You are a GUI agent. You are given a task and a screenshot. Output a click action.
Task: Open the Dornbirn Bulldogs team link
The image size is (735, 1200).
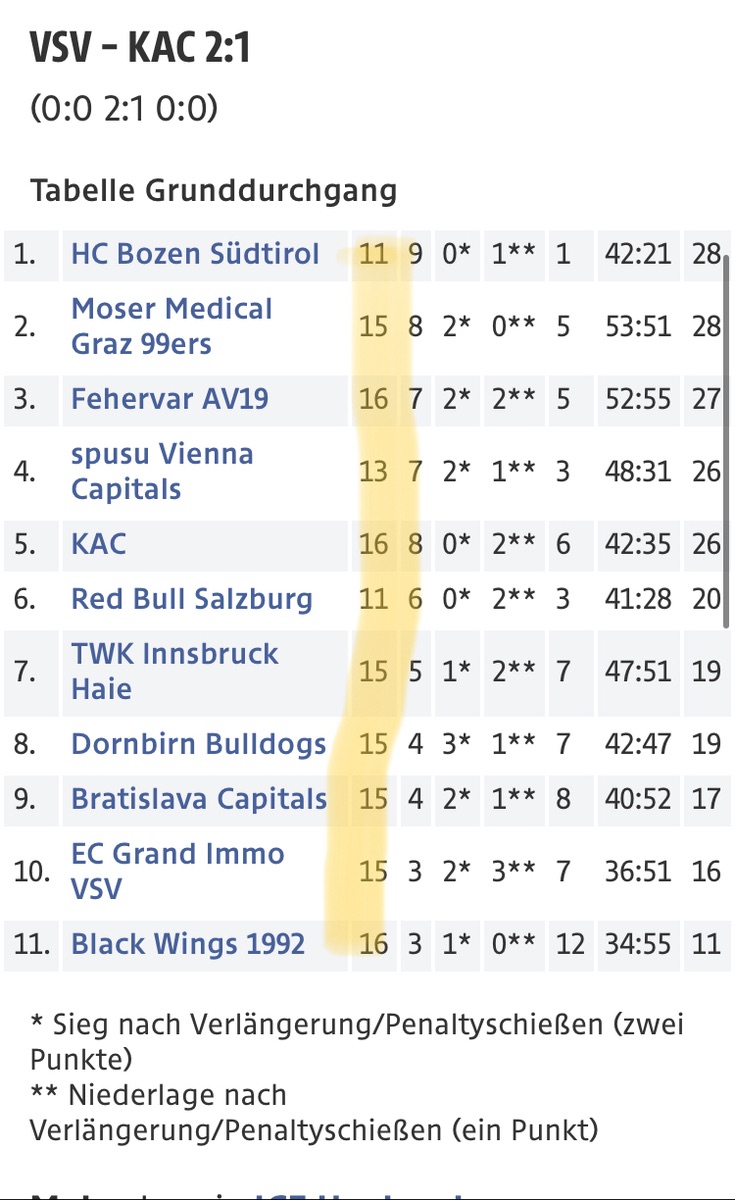198,744
